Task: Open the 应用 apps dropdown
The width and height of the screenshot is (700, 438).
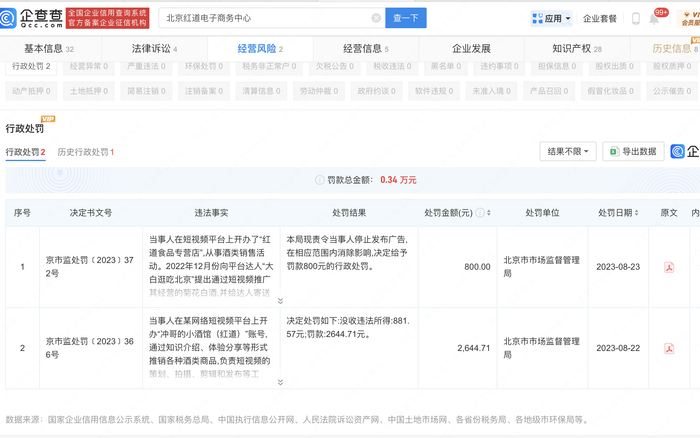Action: 552,18
